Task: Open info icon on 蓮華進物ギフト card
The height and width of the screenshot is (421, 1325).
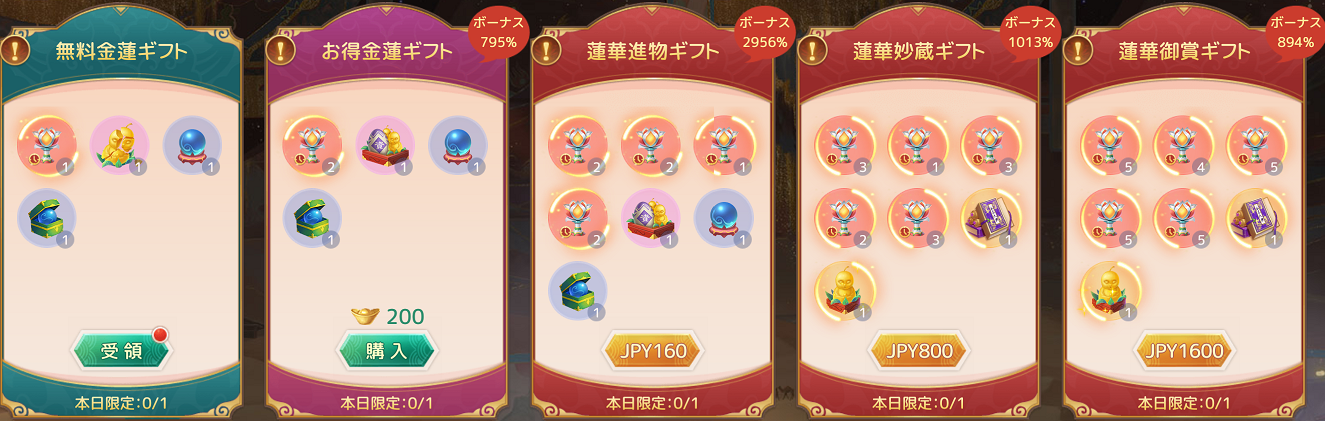Action: coord(549,49)
